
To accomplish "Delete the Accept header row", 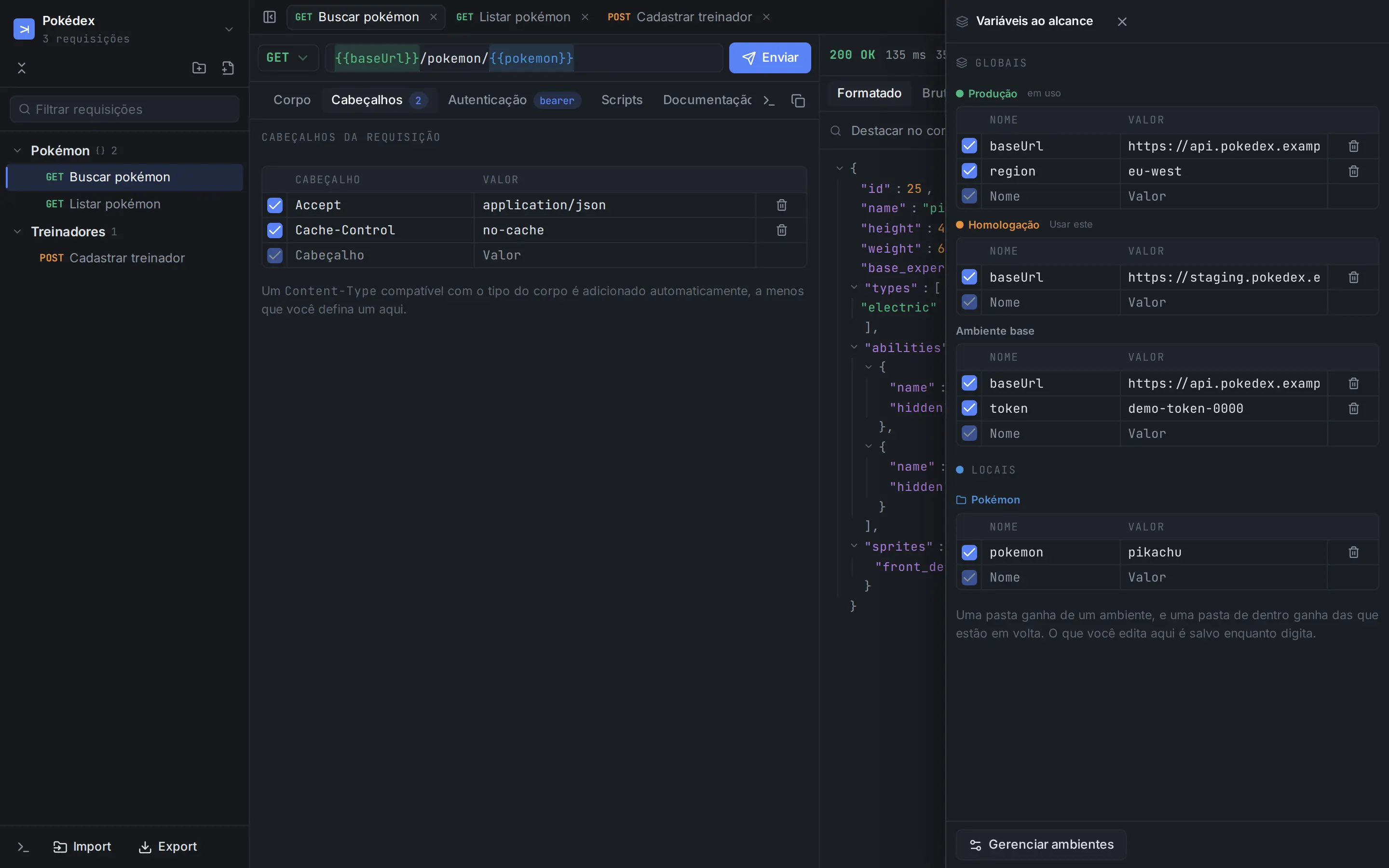I will point(781,205).
